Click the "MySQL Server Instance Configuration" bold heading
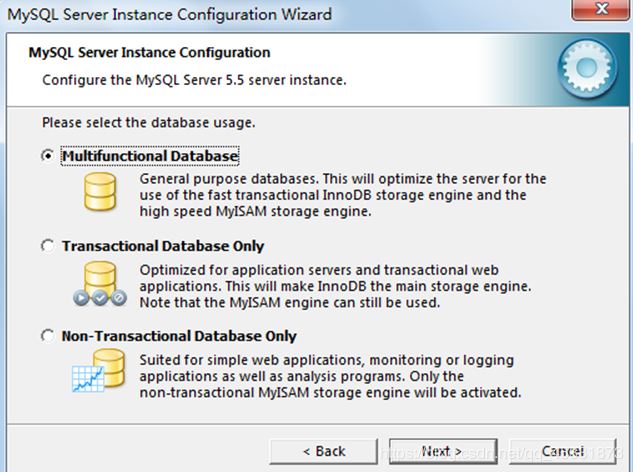 click(148, 52)
